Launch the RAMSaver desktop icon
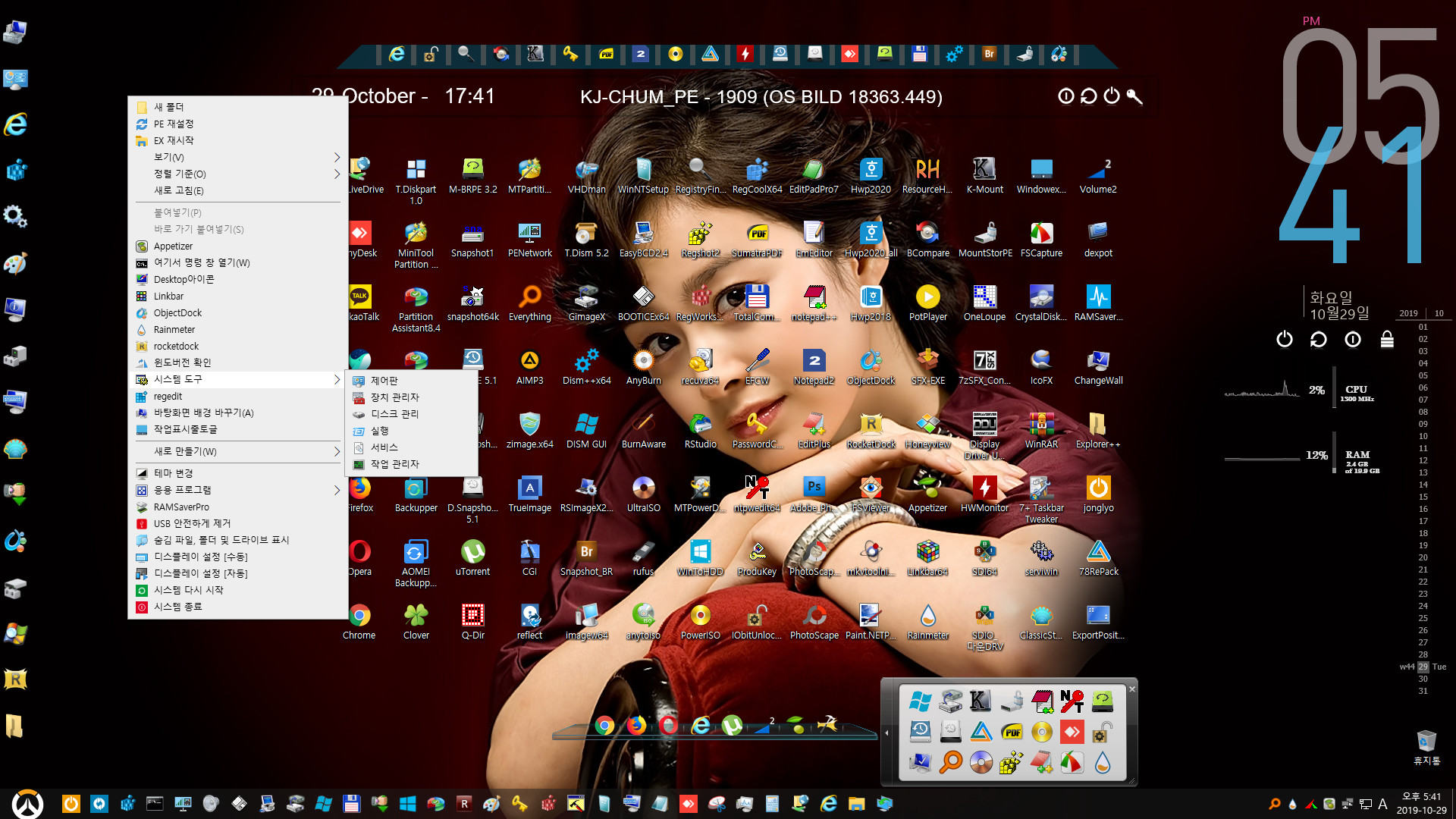The width and height of the screenshot is (1456, 819). [x=1098, y=303]
